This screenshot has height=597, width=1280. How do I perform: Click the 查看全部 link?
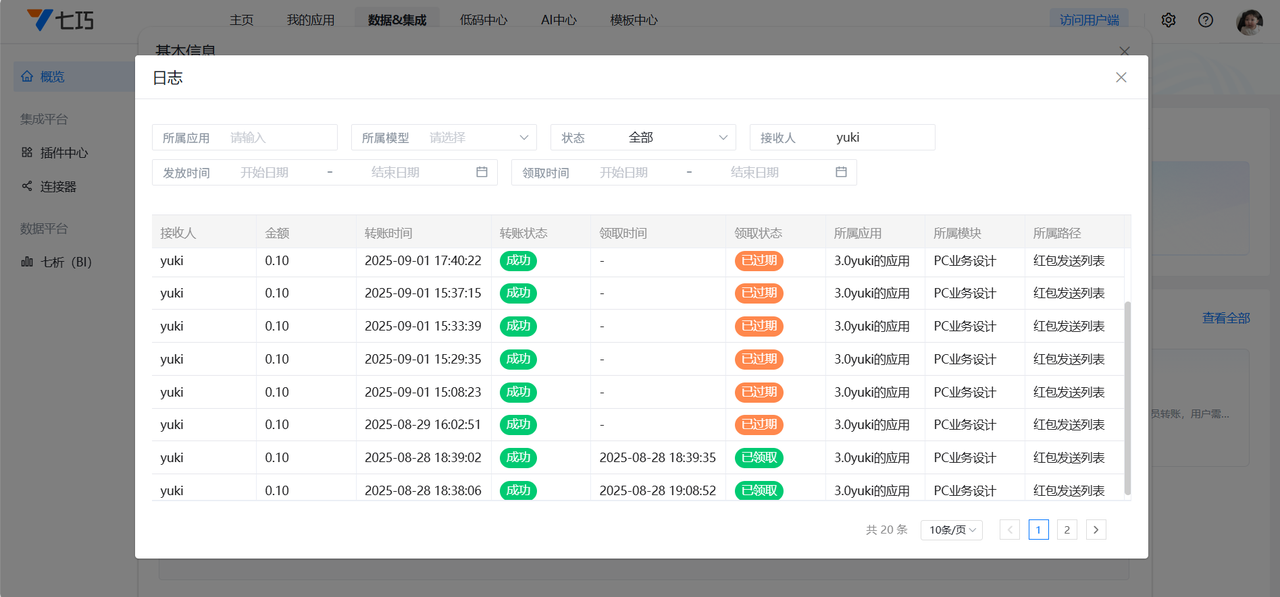tap(1225, 318)
